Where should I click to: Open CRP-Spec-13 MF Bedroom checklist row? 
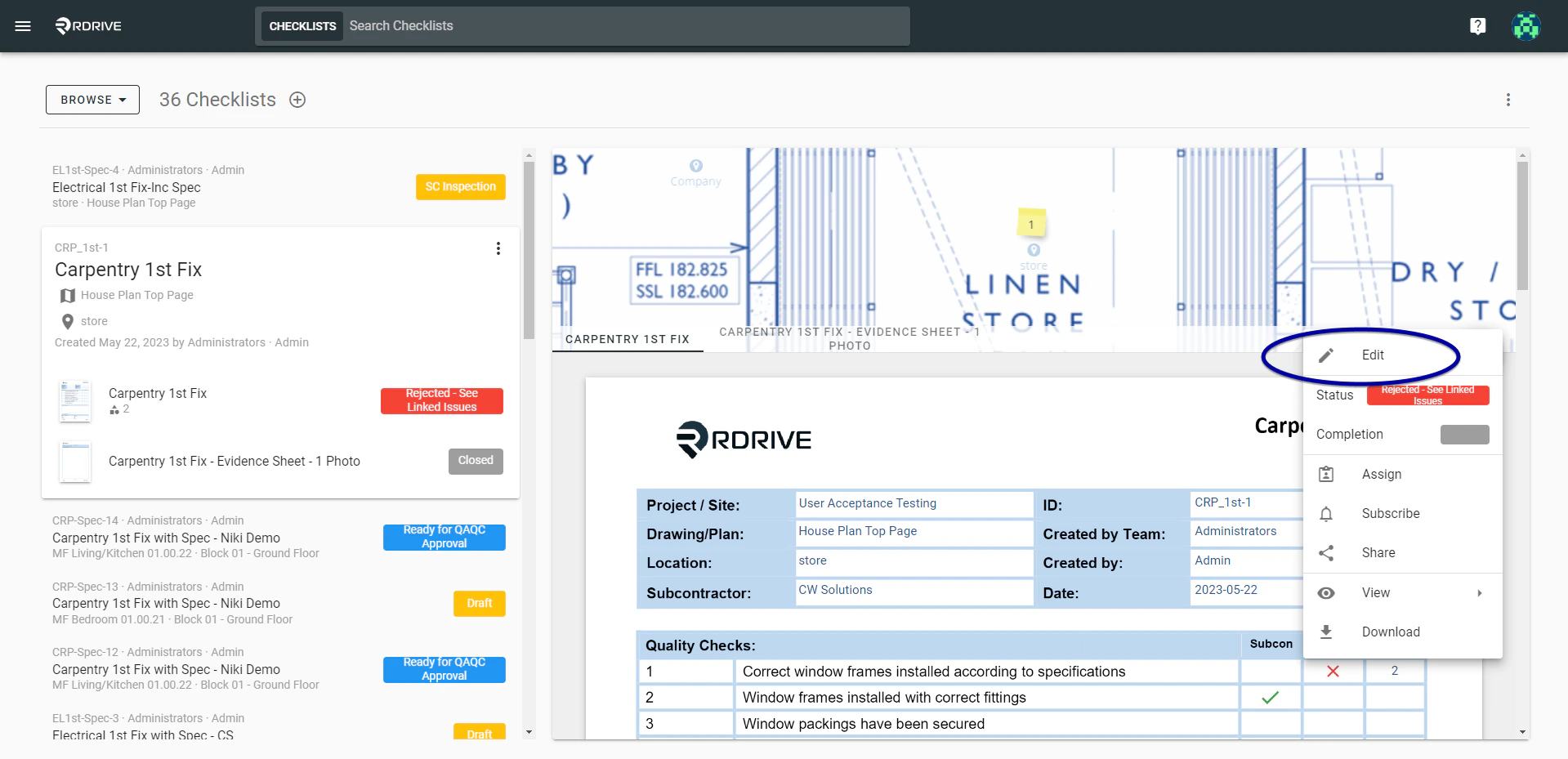(x=280, y=604)
